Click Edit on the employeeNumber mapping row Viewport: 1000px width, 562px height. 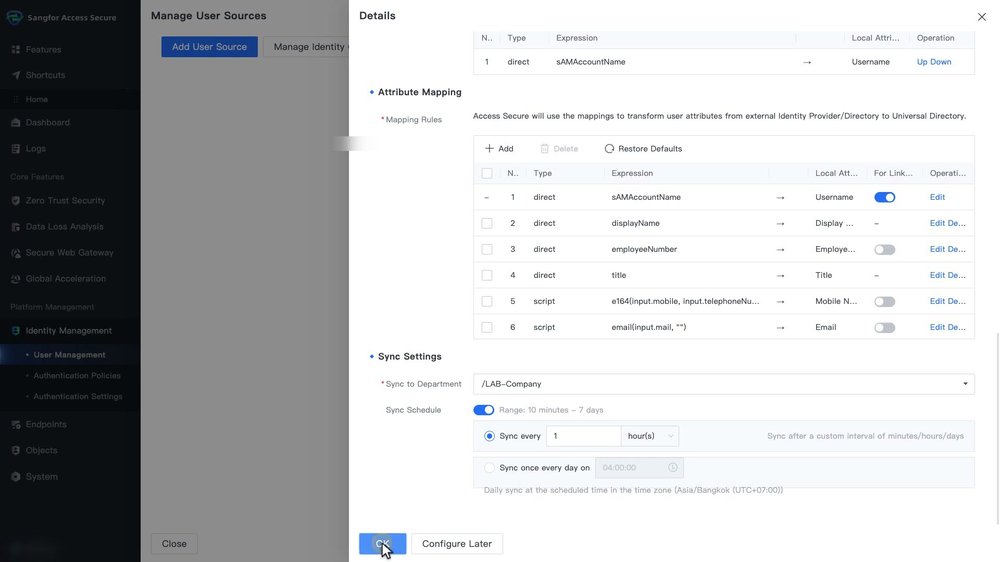(x=937, y=249)
